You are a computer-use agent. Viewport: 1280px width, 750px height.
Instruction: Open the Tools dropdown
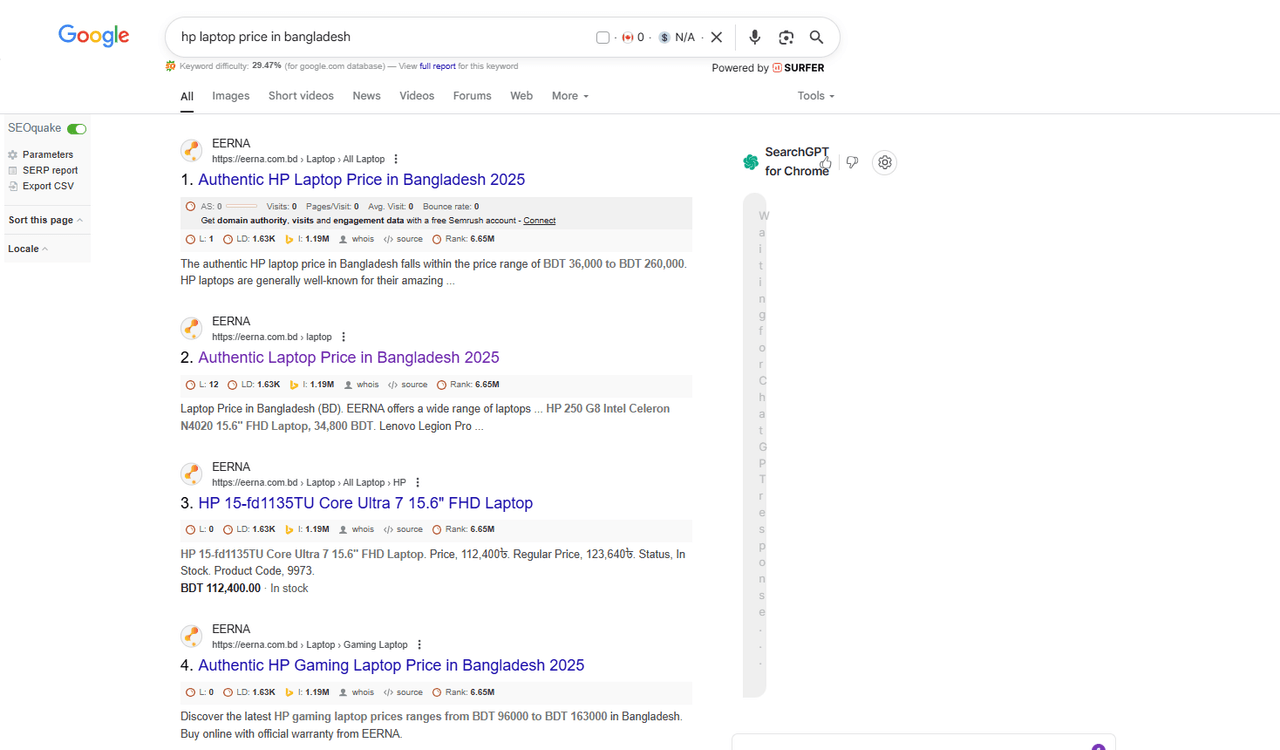(x=816, y=96)
